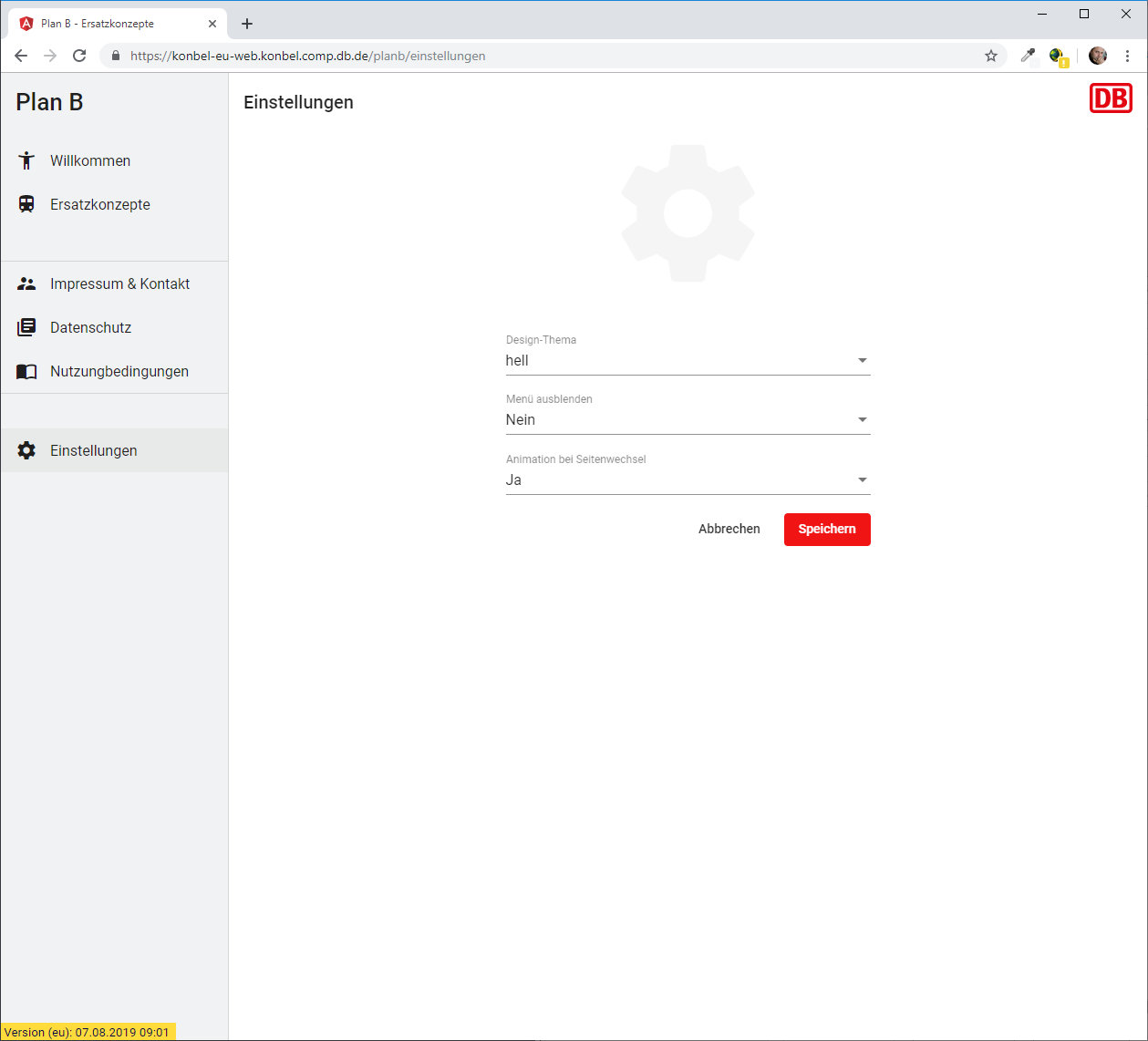
Task: Click the train icon beside Ersatzkonzepte
Action: (x=26, y=204)
